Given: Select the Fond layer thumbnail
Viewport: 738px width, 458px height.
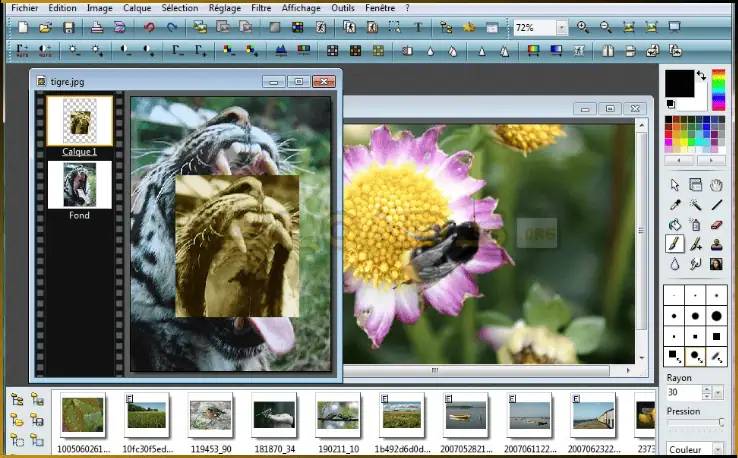Looking at the screenshot, I should coord(80,185).
